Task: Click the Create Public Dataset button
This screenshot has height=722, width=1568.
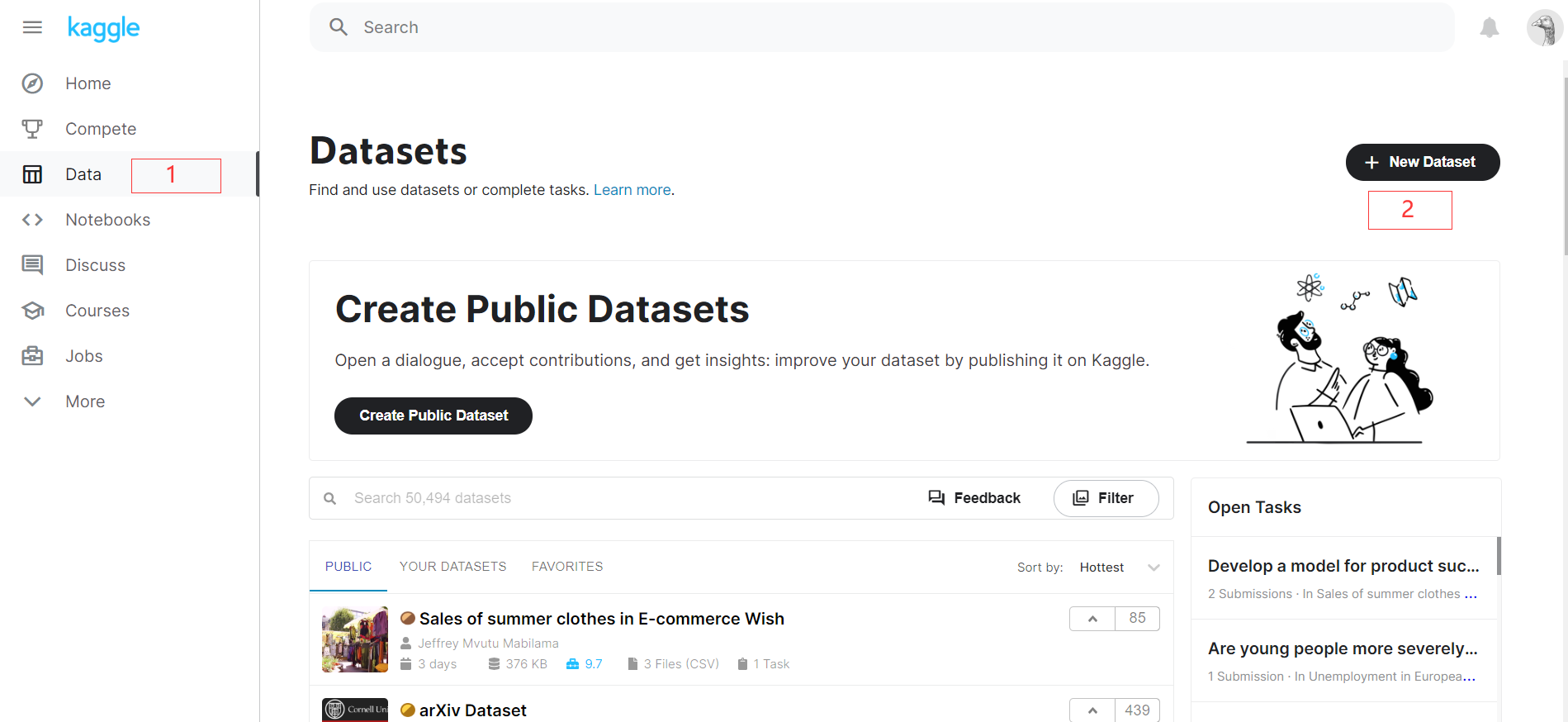Action: point(433,416)
